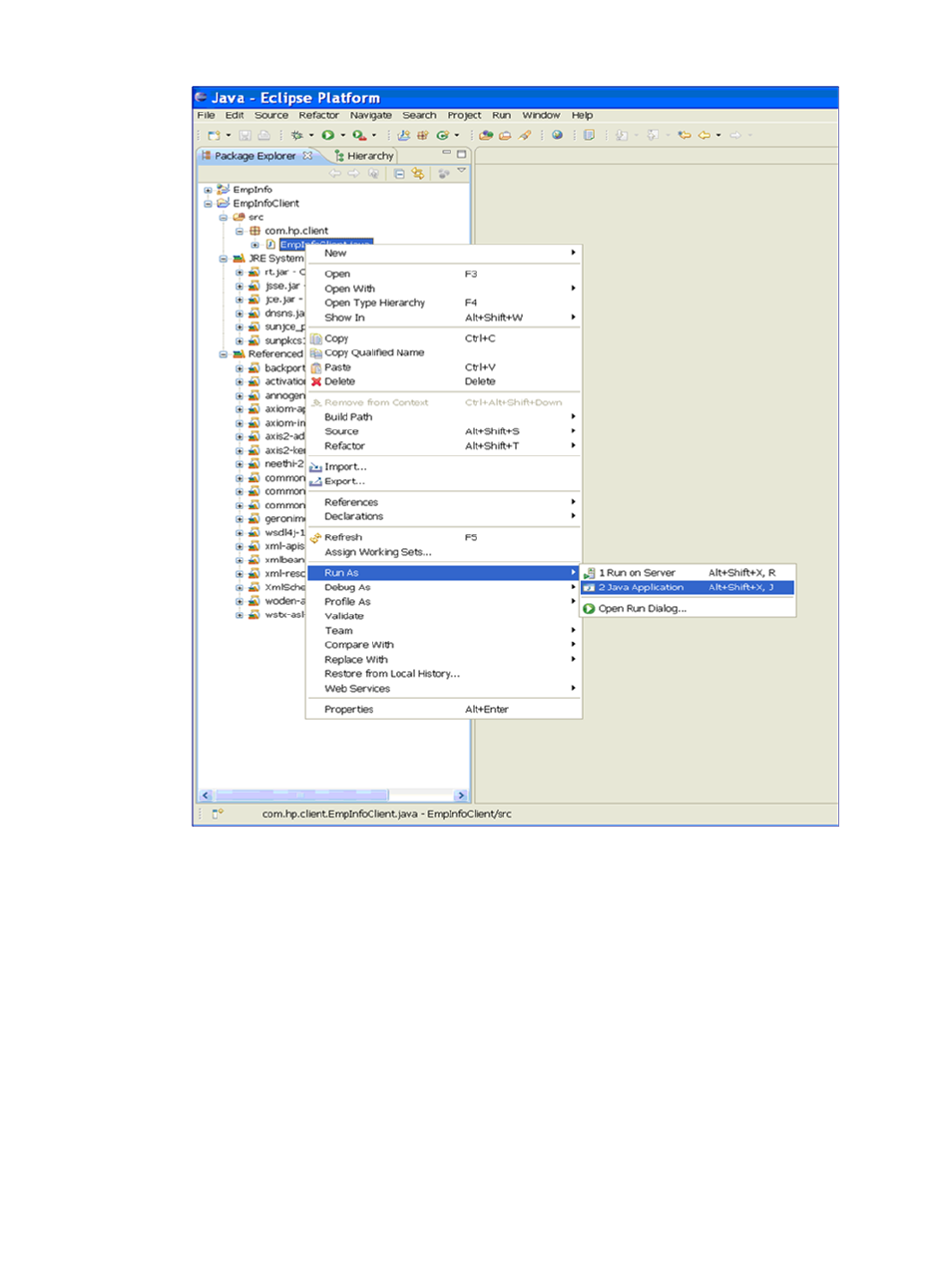Open the Project menu
The height and width of the screenshot is (1268, 952).
point(464,115)
